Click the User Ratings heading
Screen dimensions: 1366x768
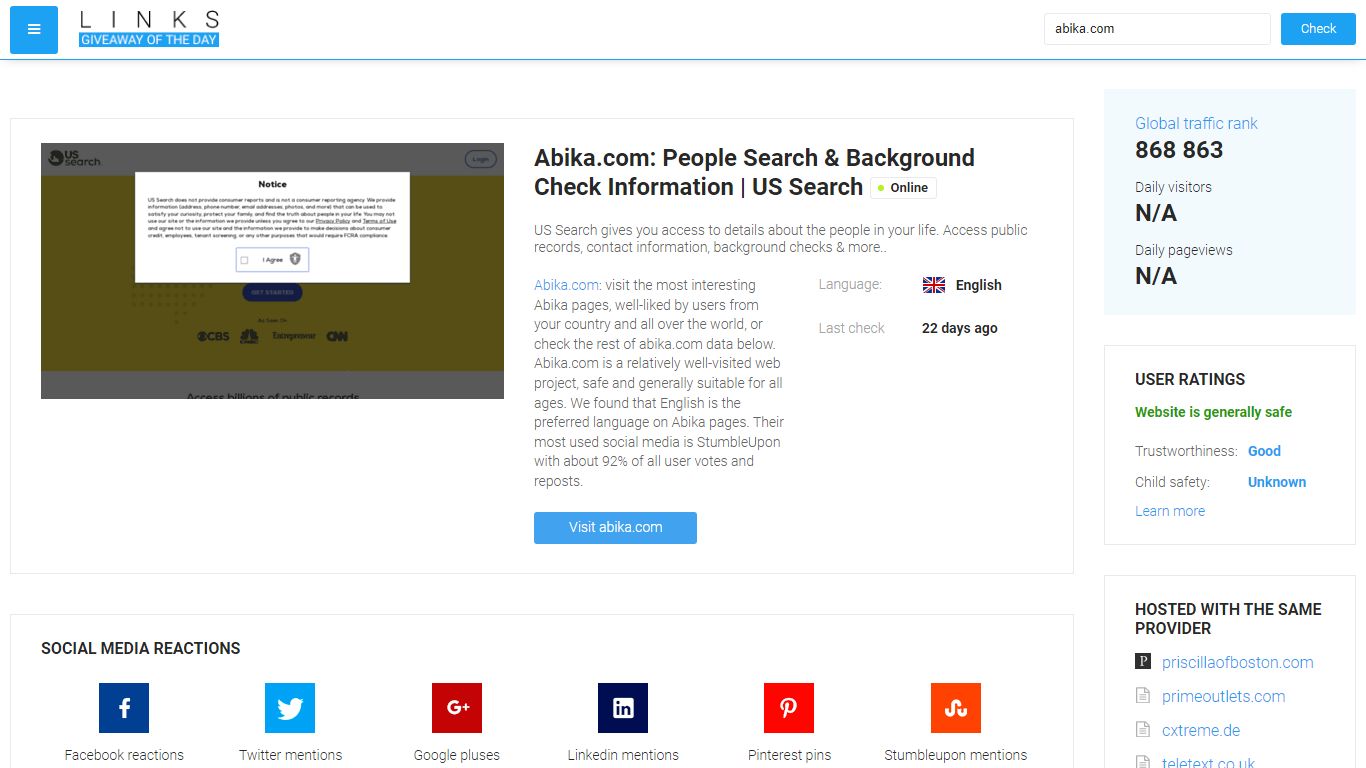point(1190,379)
